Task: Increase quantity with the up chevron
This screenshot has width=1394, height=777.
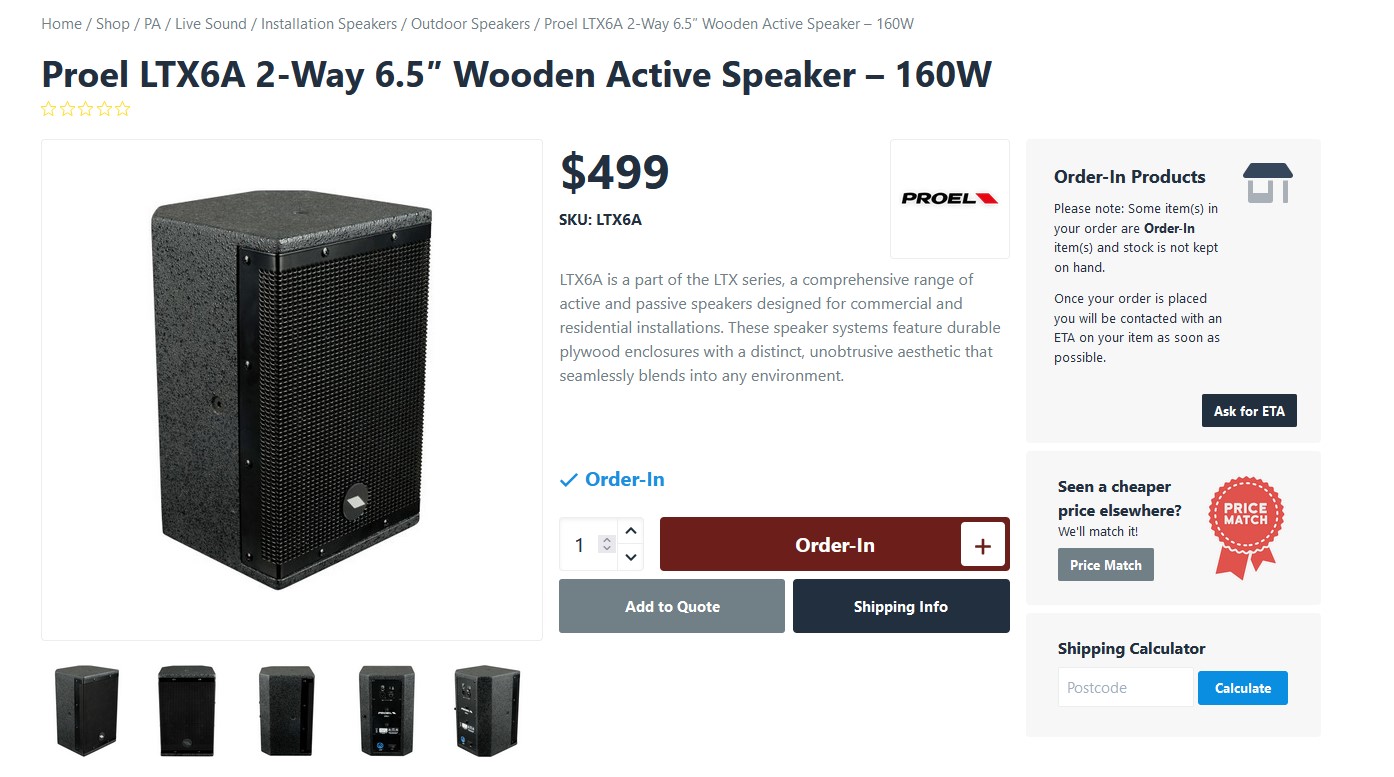Action: pos(631,530)
